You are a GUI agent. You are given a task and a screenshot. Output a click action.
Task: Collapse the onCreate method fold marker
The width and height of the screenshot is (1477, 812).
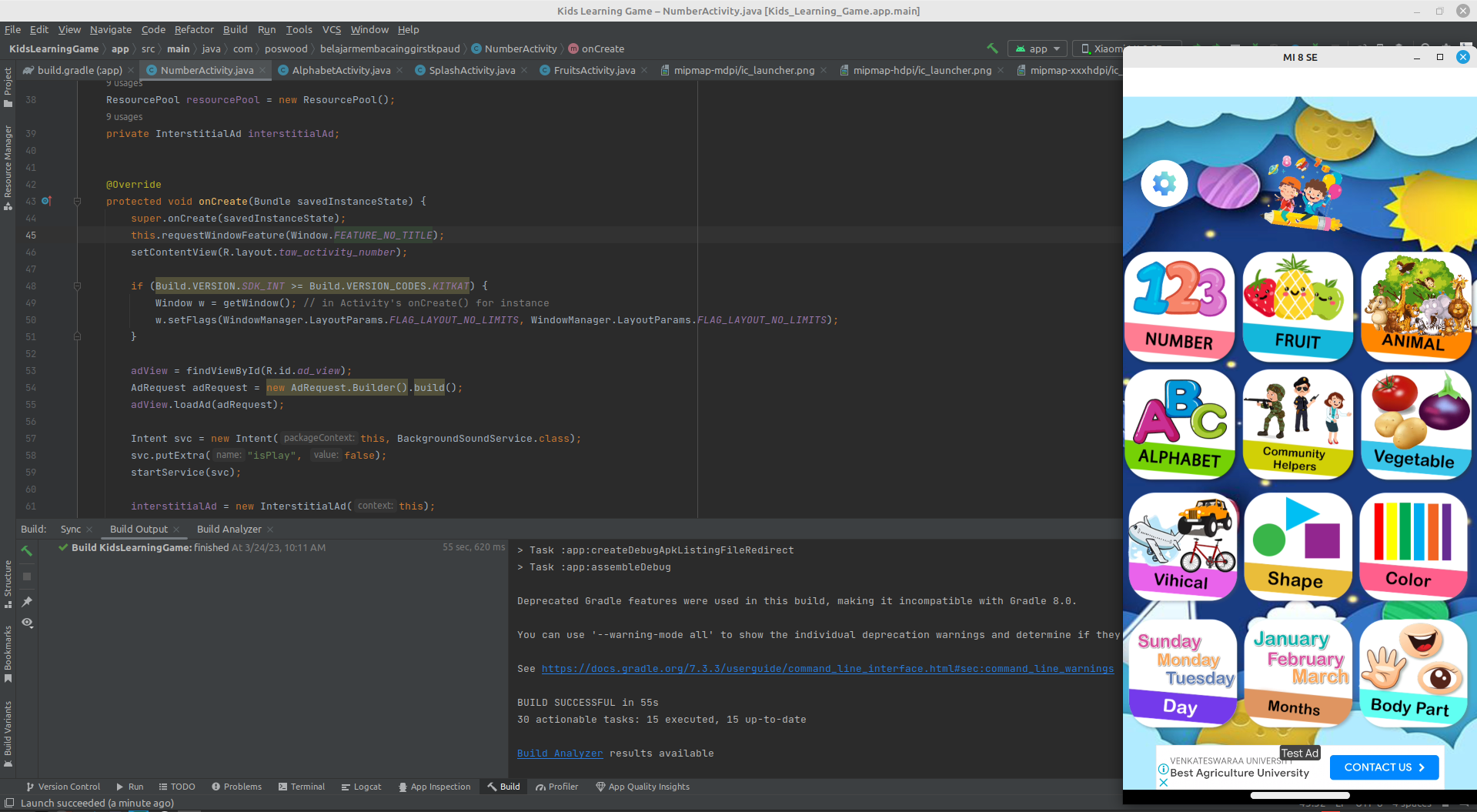[x=77, y=202]
